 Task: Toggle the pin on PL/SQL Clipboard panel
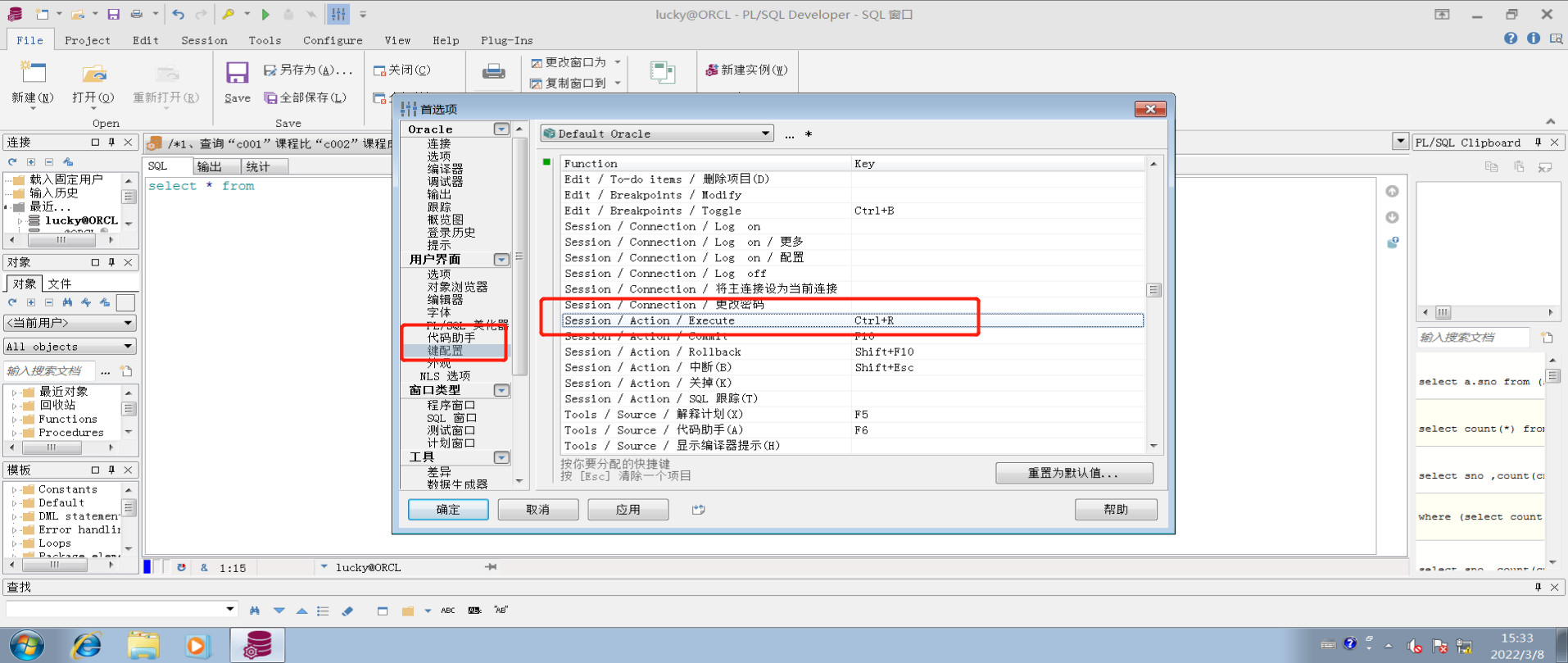coord(1538,142)
